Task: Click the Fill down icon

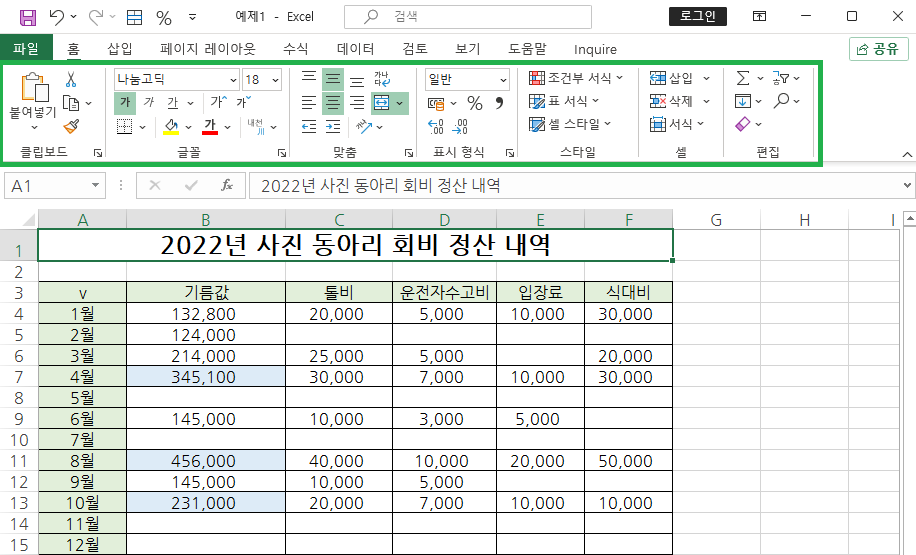Action: [742, 101]
